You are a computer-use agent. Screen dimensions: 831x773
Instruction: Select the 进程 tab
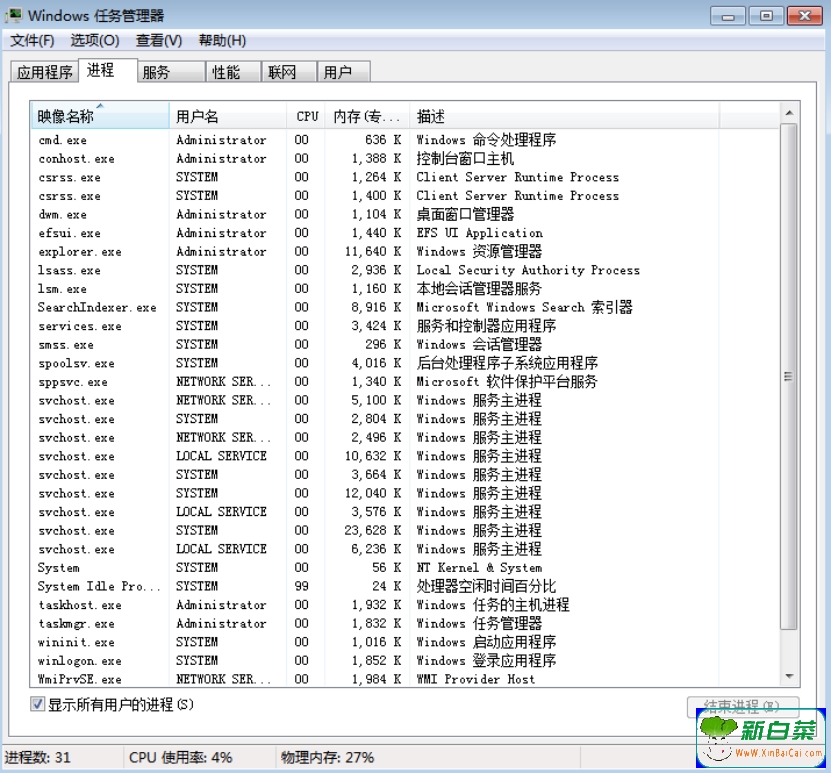coord(108,70)
